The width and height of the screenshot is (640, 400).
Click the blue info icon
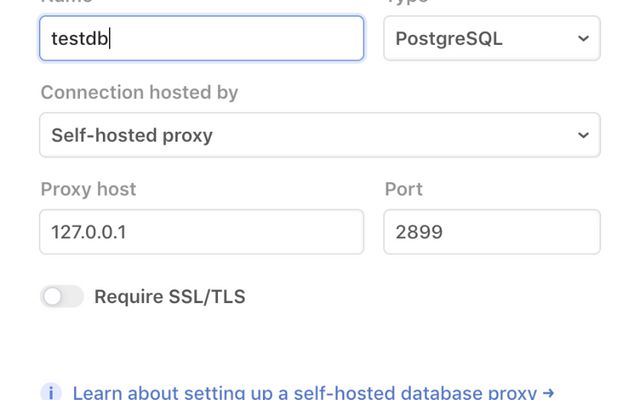click(x=51, y=392)
